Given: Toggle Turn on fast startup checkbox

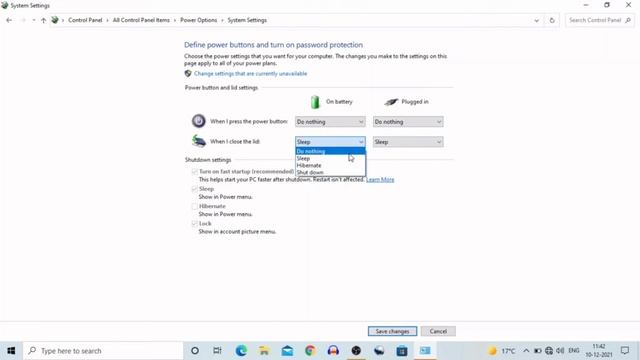Looking at the screenshot, I should (x=195, y=172).
